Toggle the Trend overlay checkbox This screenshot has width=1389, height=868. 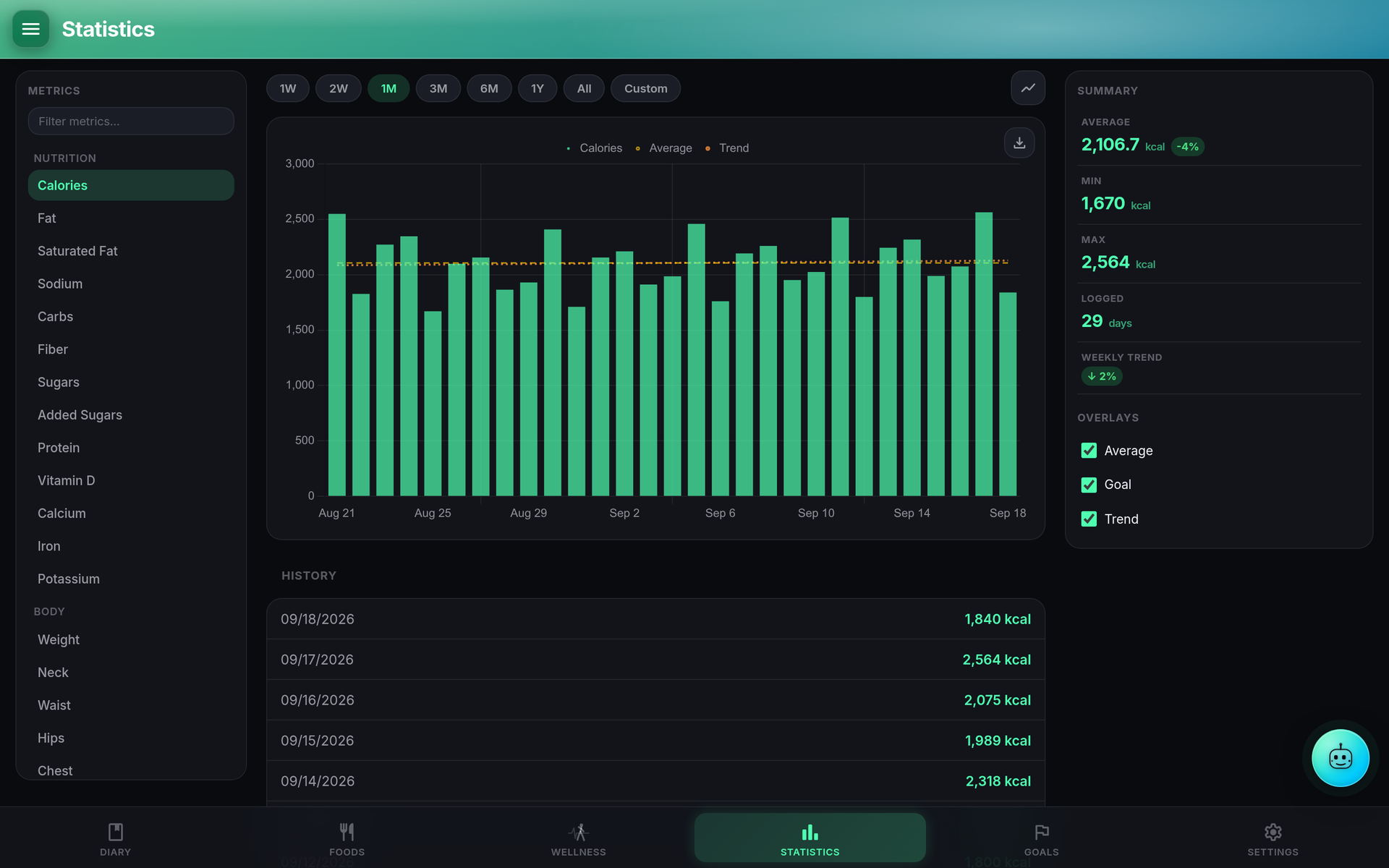[x=1088, y=519]
